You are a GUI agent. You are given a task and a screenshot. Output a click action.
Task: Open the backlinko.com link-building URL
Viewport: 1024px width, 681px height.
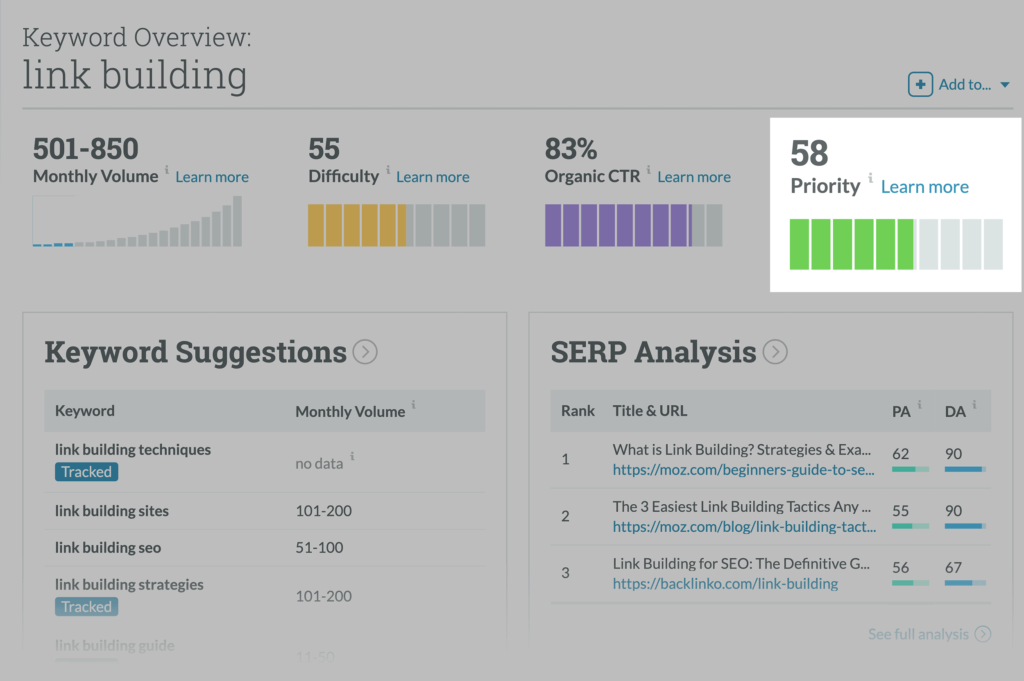[725, 584]
